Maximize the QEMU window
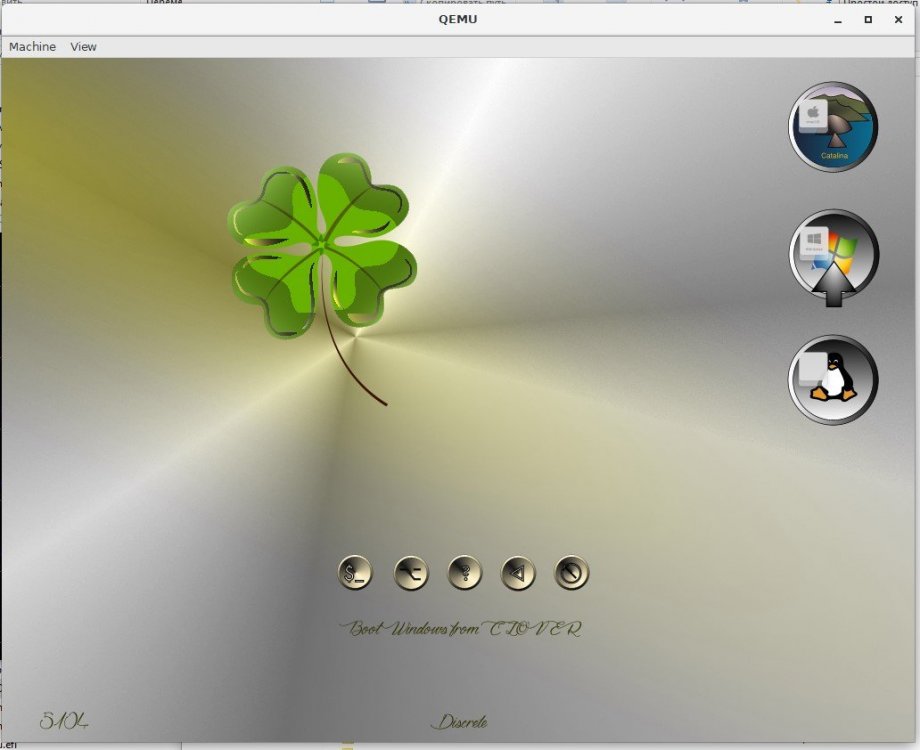 pyautogui.click(x=868, y=20)
